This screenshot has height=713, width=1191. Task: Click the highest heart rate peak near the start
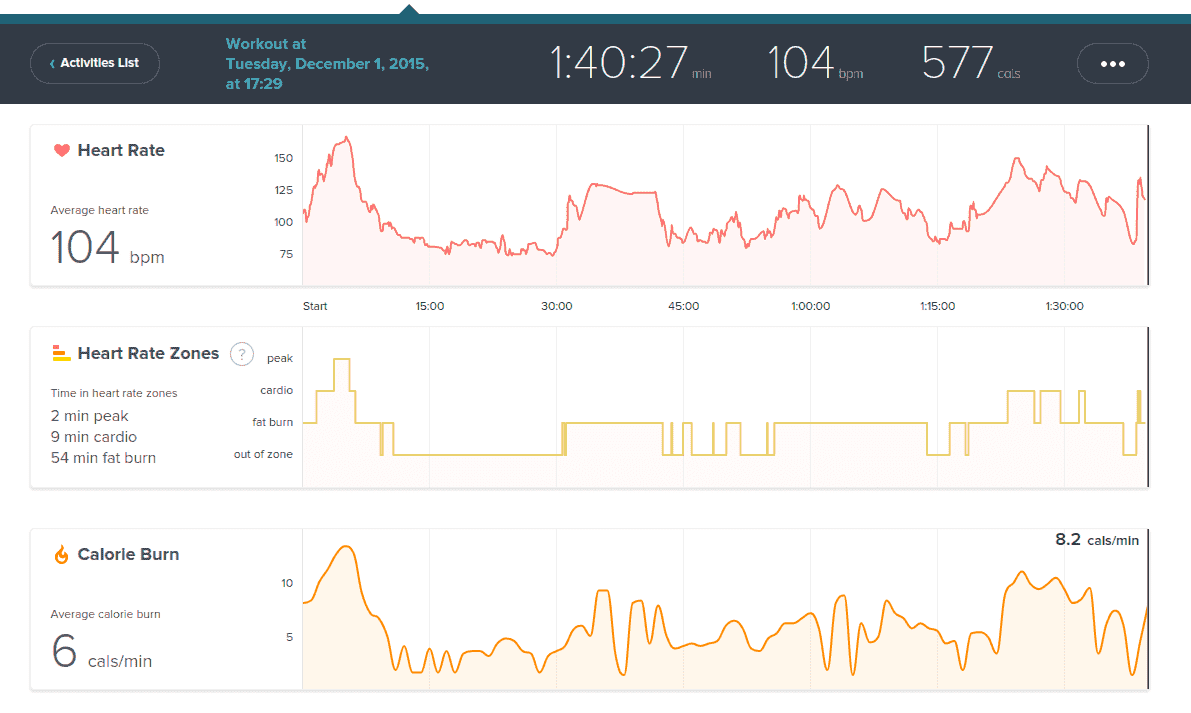(x=346, y=138)
